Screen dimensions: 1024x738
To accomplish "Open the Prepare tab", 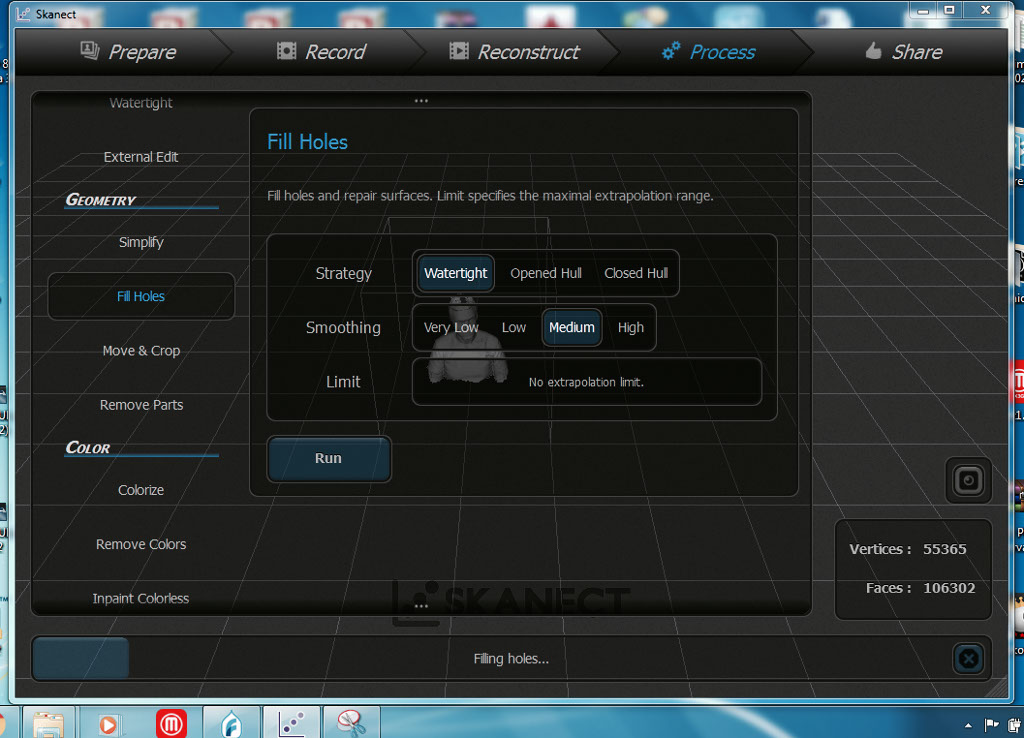I will click(128, 52).
